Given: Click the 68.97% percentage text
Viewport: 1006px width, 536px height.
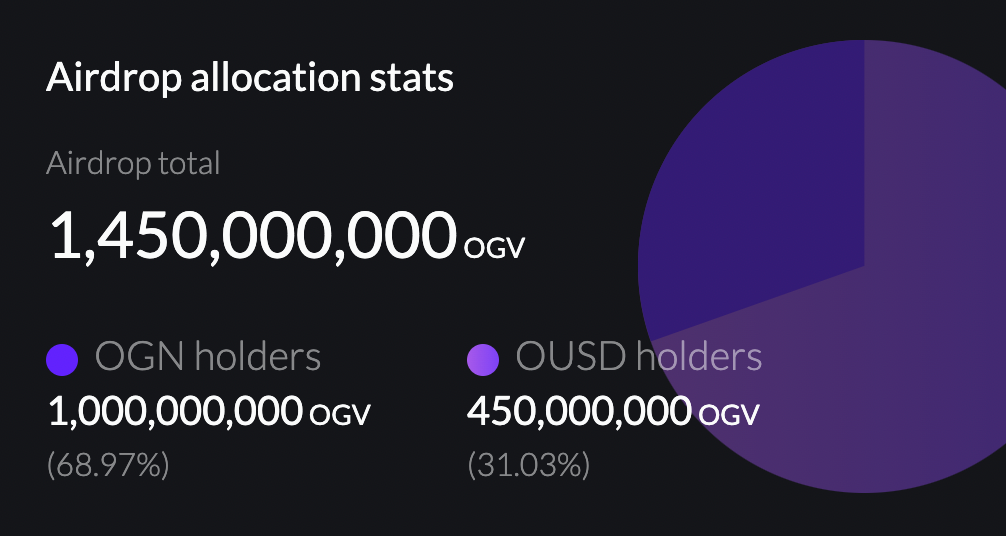Looking at the screenshot, I should [x=108, y=465].
